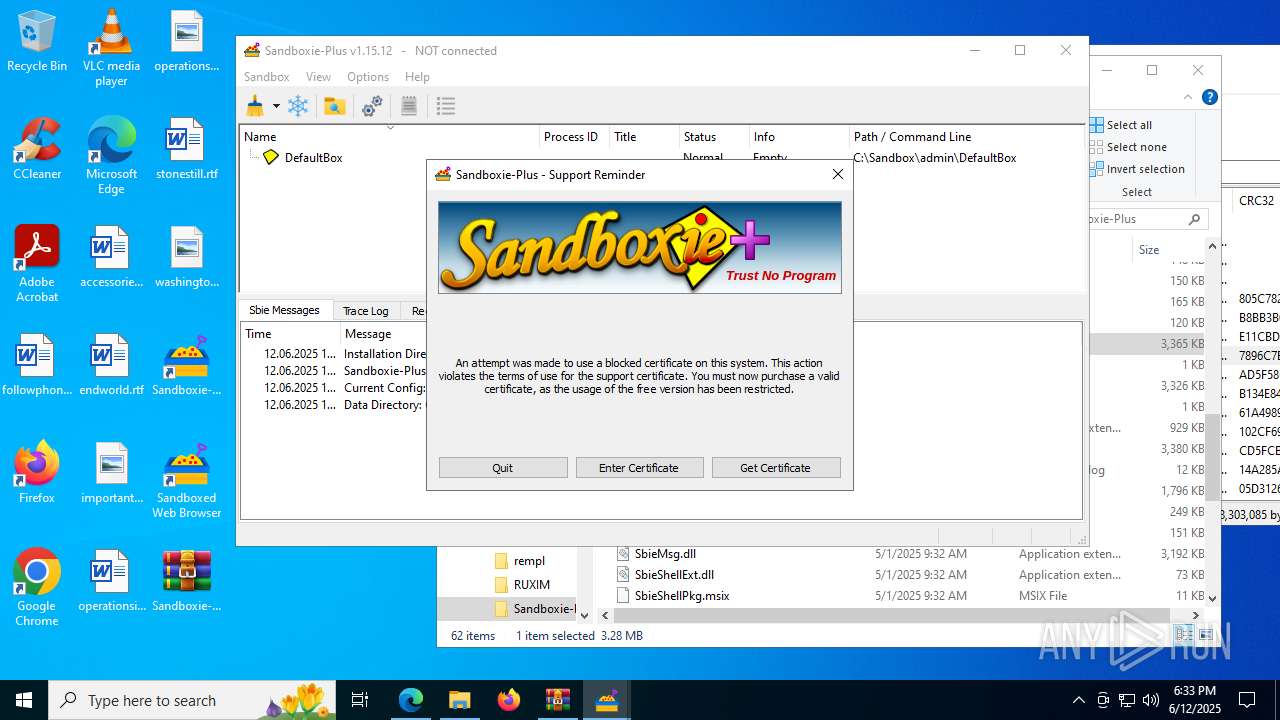Image resolution: width=1280 pixels, height=720 pixels.
Task: Open the Sandbox menu
Action: pos(267,77)
